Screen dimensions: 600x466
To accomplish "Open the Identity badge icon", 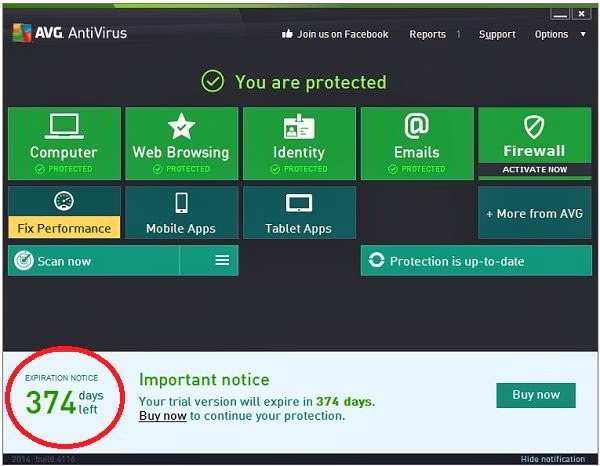I will coord(299,126).
